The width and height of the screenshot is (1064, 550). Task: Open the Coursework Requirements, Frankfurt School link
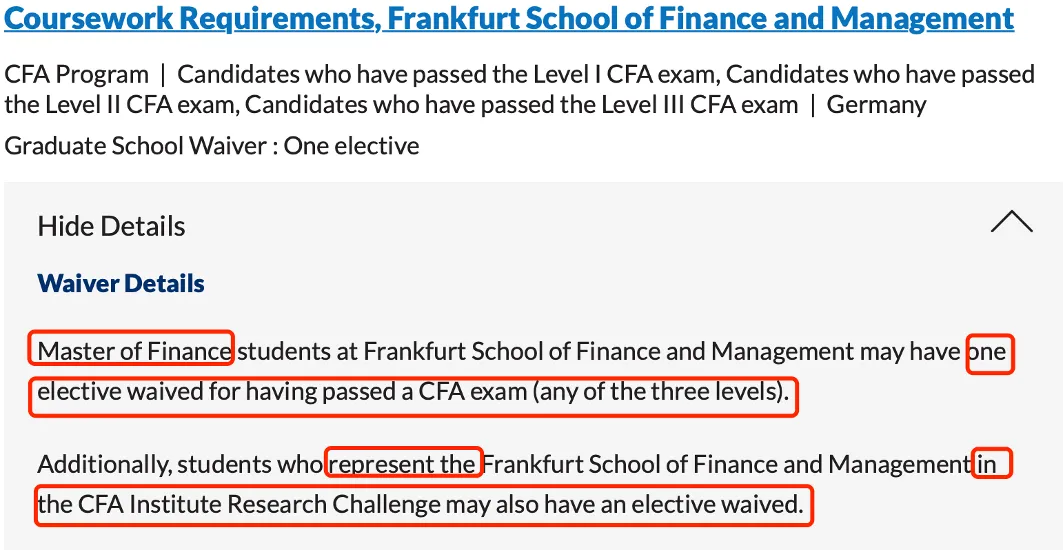(509, 19)
